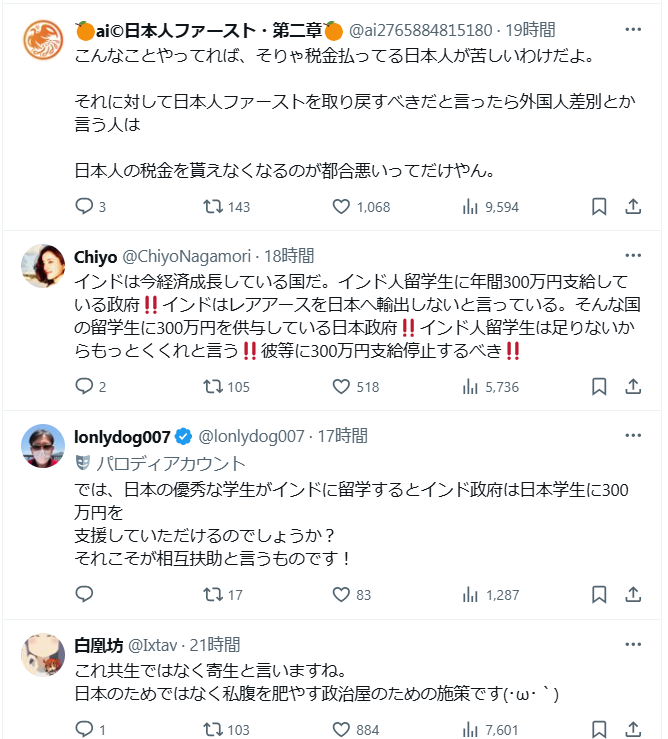The image size is (668, 739).
Task: Bookmark the ai日本人ファースト post
Action: pyautogui.click(x=598, y=207)
